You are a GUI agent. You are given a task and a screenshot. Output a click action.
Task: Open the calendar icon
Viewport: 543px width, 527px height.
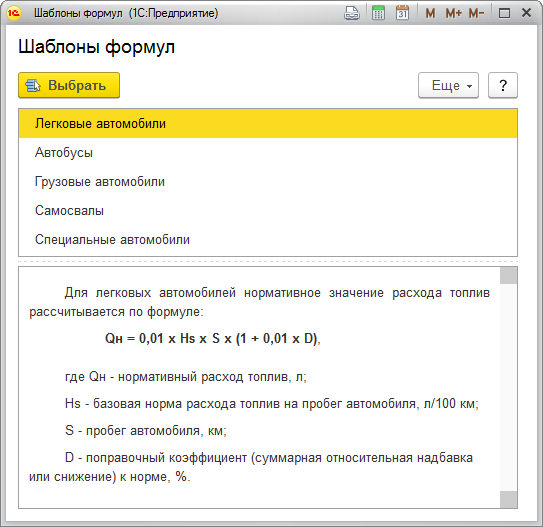pos(402,13)
